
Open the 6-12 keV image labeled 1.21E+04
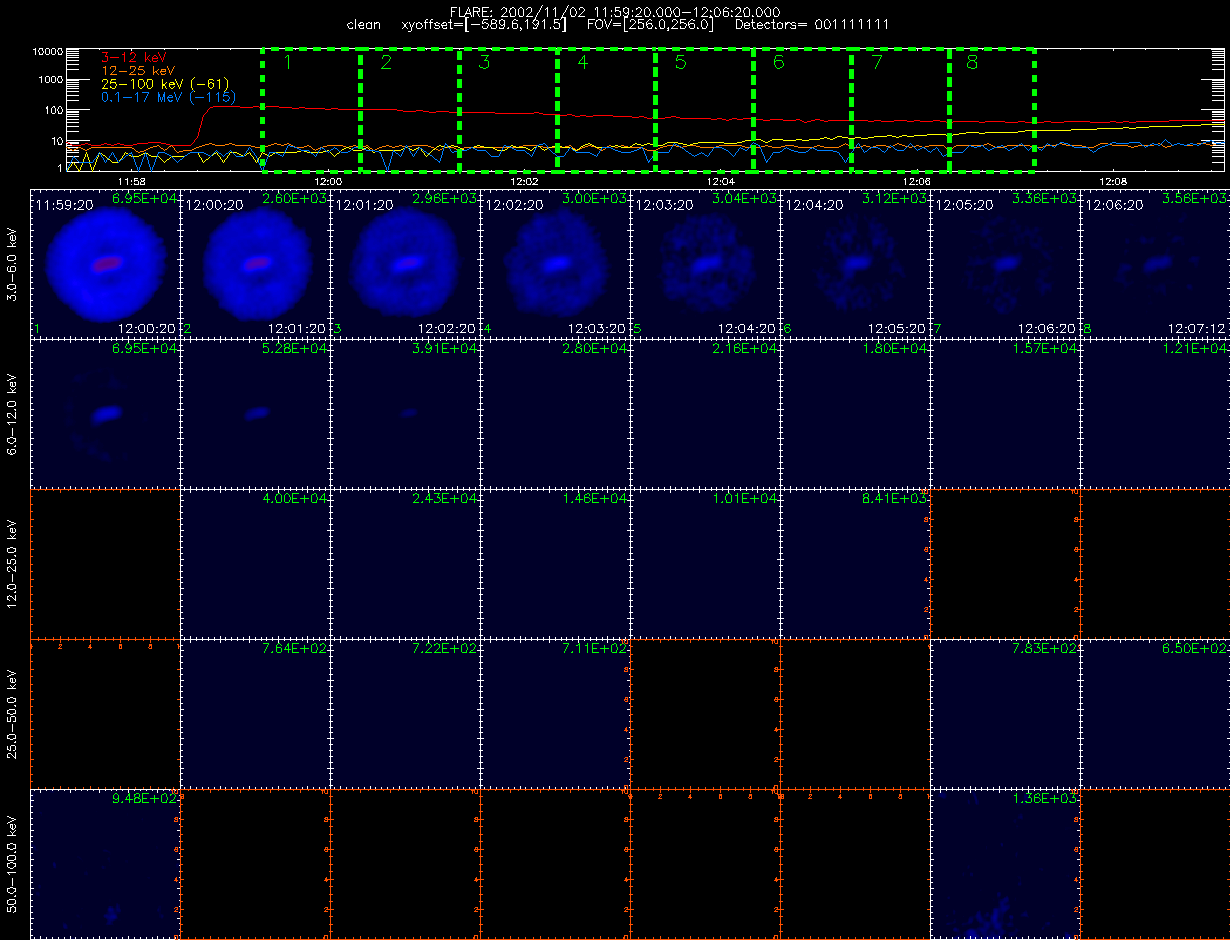pyautogui.click(x=1155, y=414)
